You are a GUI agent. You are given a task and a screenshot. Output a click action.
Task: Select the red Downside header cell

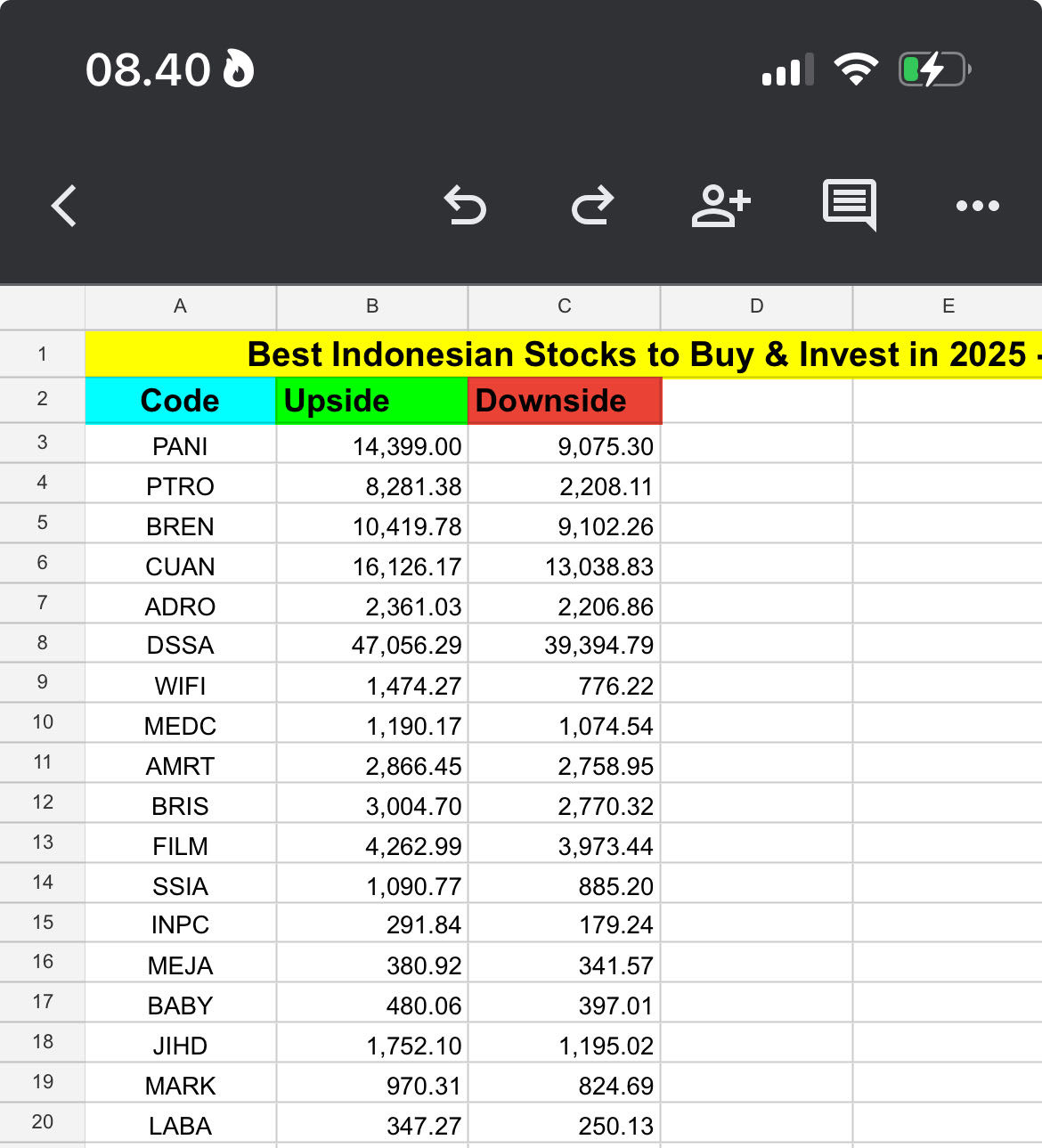565,401
